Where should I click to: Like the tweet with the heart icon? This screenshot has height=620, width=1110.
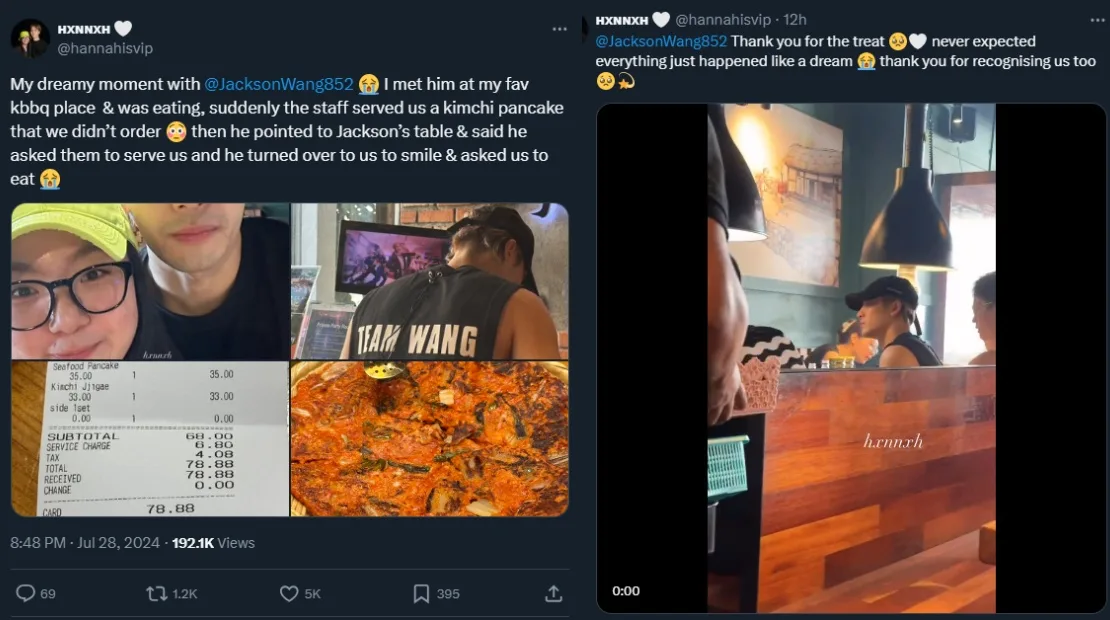pos(289,593)
